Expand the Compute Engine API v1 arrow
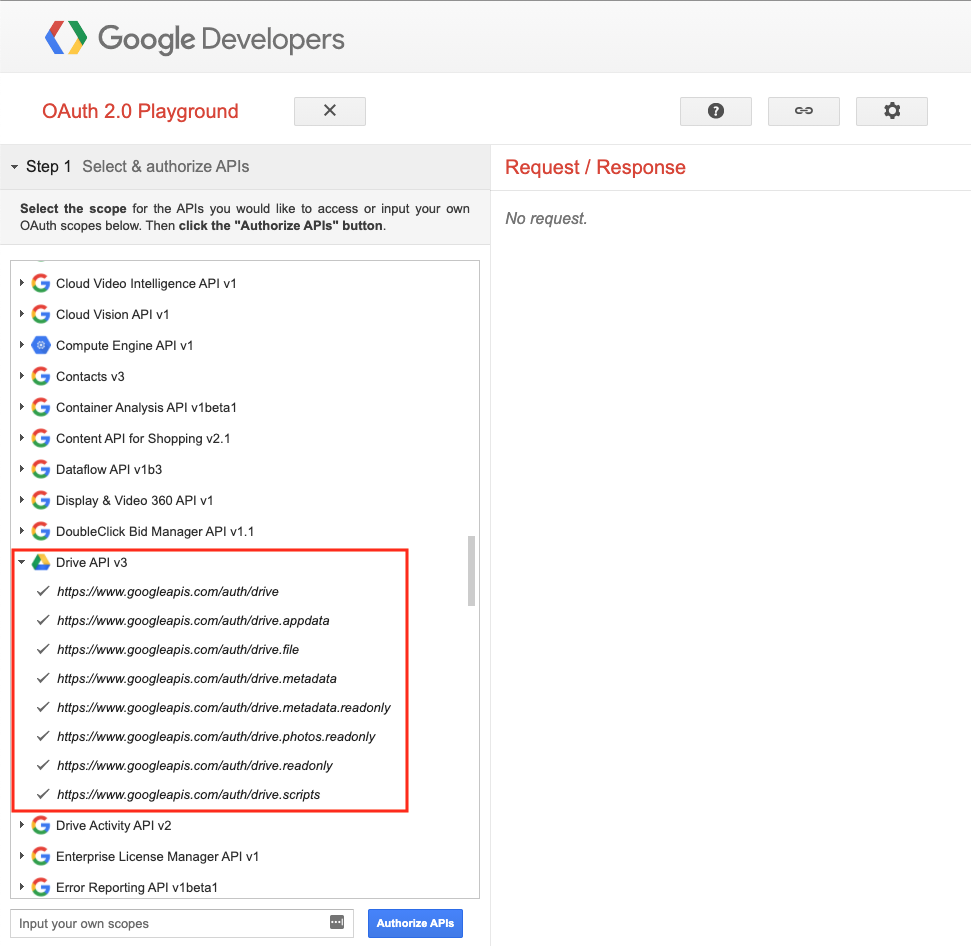This screenshot has height=946, width=971. coord(22,344)
